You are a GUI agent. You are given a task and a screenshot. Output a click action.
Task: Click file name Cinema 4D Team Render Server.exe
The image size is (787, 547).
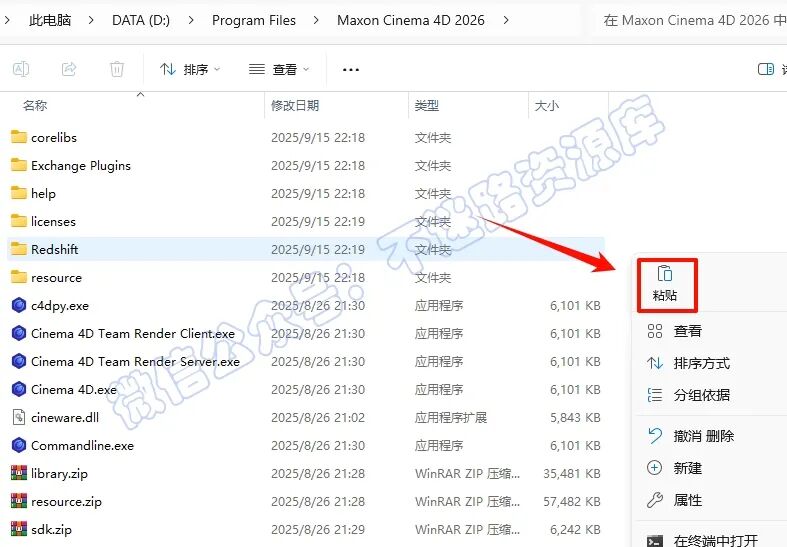pos(136,362)
